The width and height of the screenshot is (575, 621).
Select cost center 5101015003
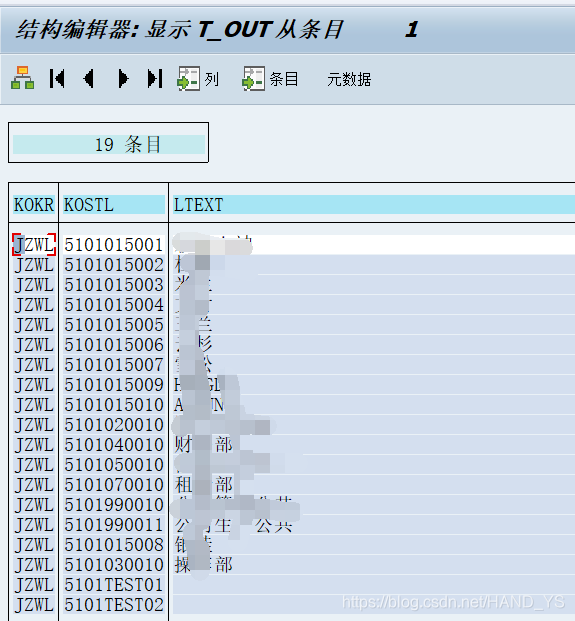click(x=114, y=285)
